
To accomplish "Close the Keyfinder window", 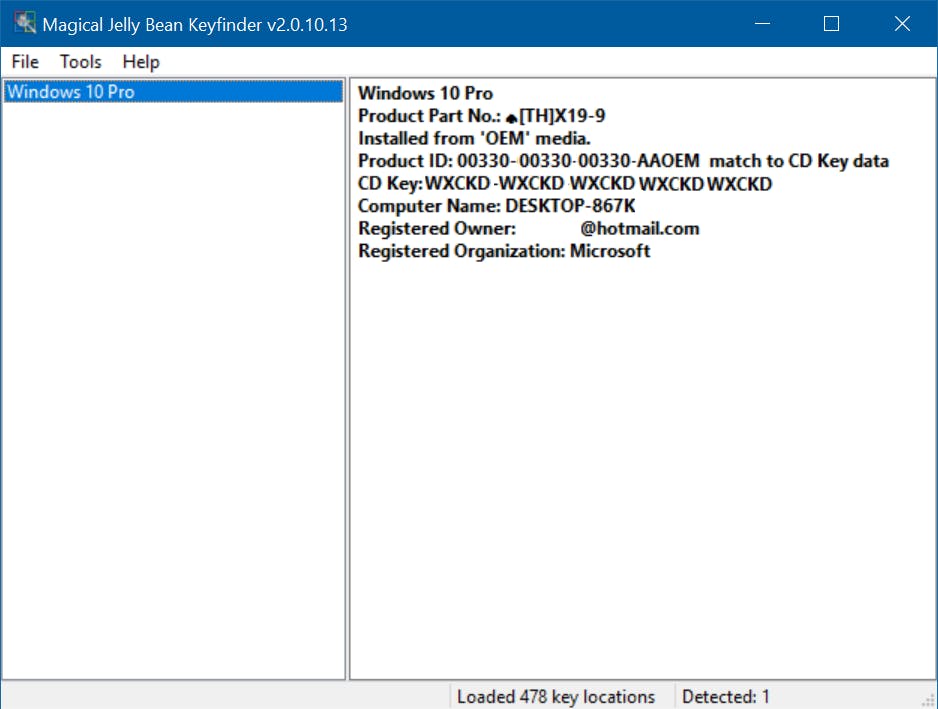I will [902, 23].
